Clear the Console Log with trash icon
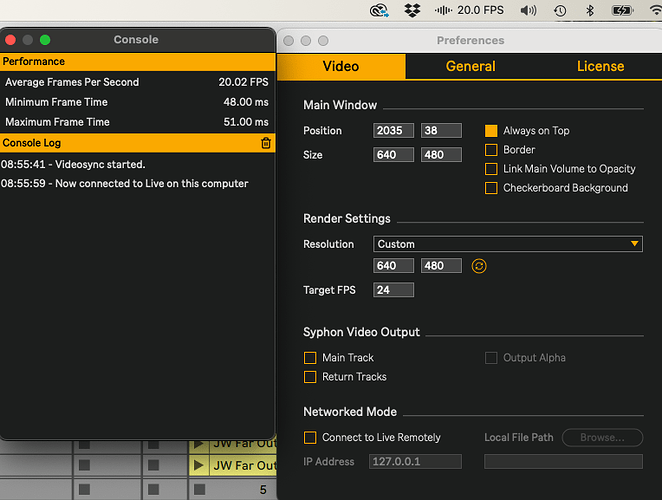662x500 pixels. [x=266, y=143]
